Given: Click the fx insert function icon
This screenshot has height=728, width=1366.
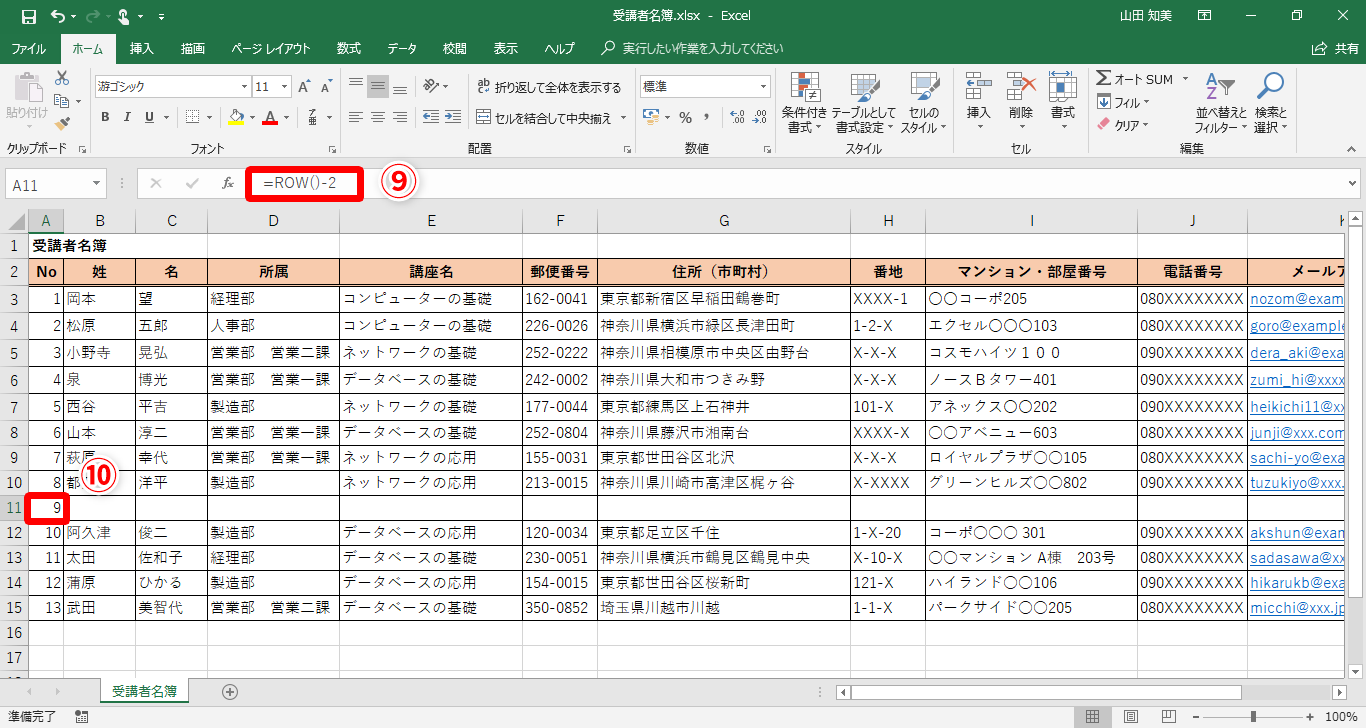Looking at the screenshot, I should pyautogui.click(x=228, y=183).
